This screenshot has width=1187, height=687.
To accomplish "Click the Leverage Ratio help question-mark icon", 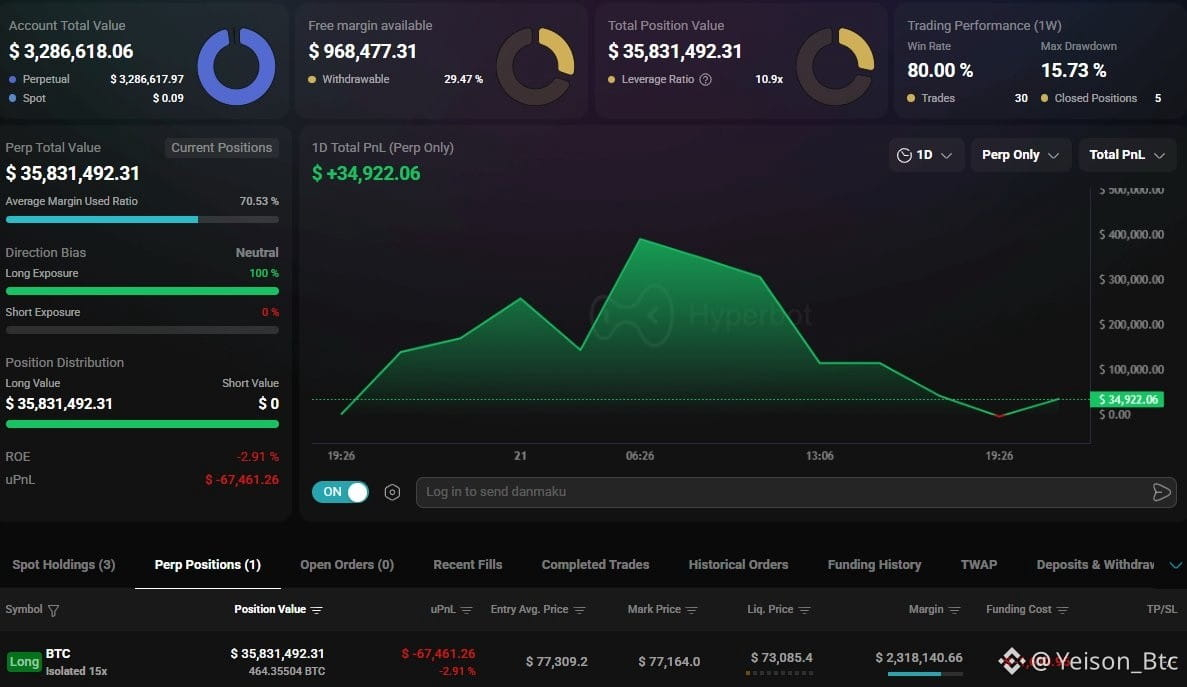I will [706, 79].
